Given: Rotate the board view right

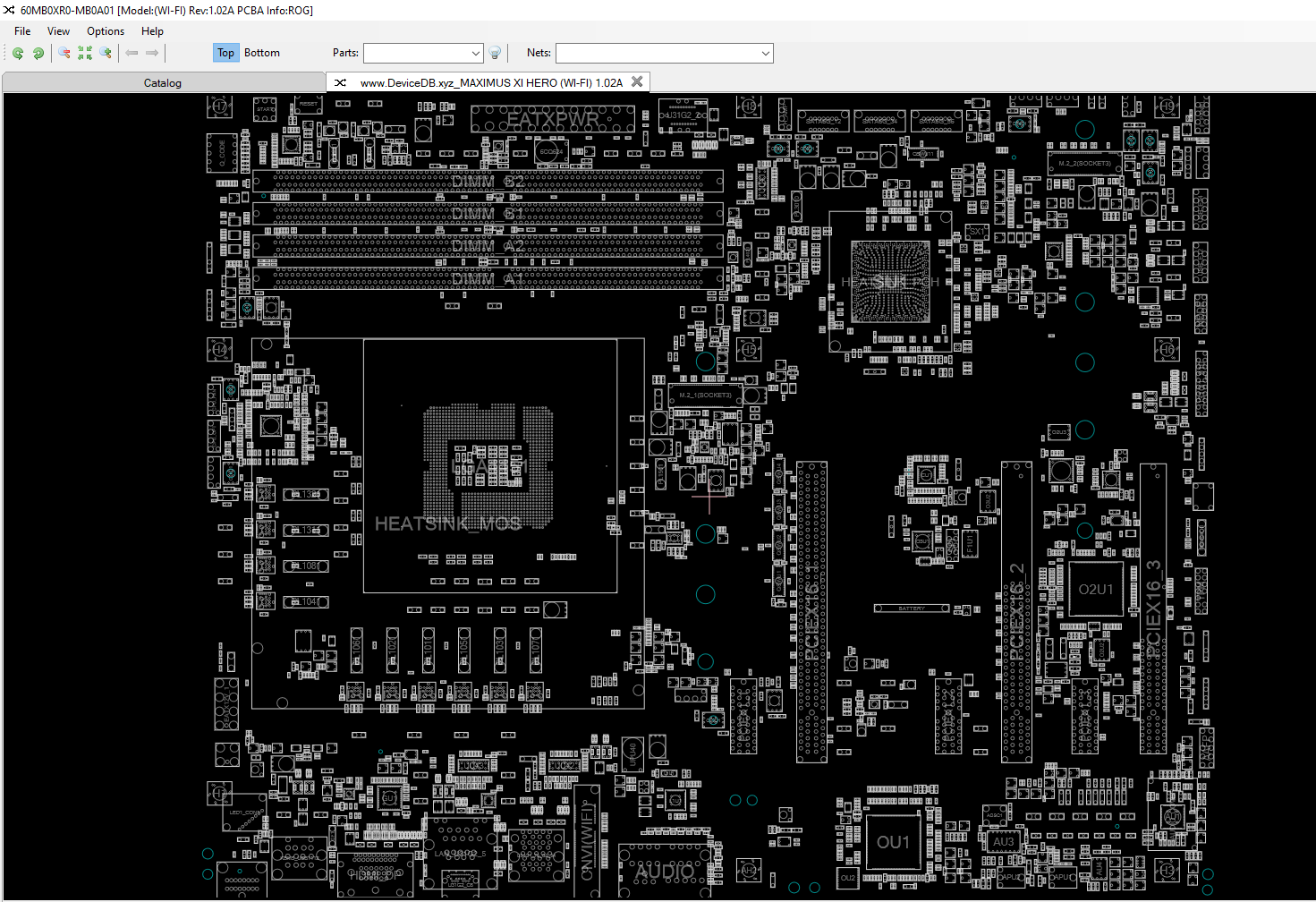Looking at the screenshot, I should tap(38, 53).
